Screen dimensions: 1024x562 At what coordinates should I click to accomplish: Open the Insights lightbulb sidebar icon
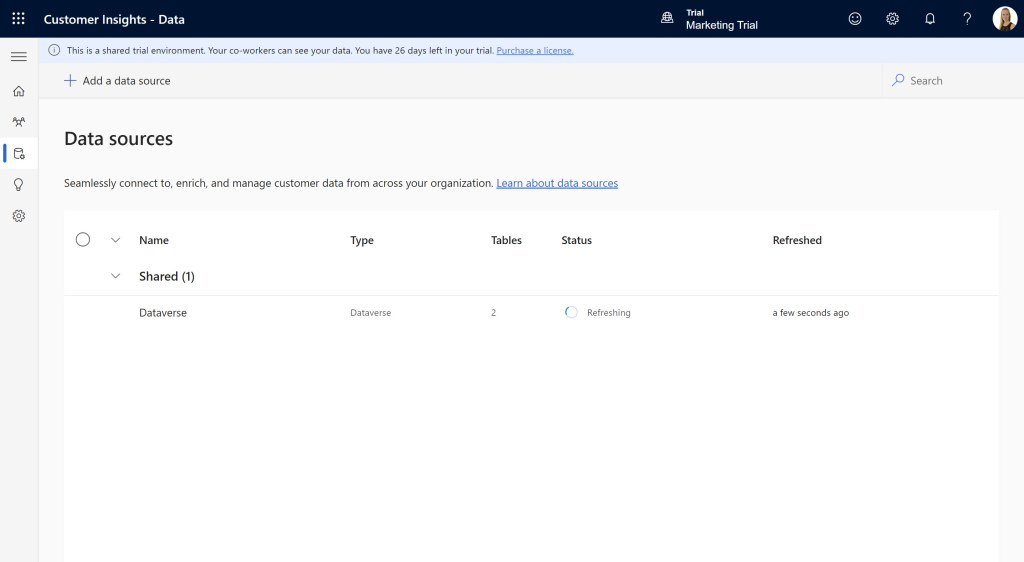(x=18, y=185)
